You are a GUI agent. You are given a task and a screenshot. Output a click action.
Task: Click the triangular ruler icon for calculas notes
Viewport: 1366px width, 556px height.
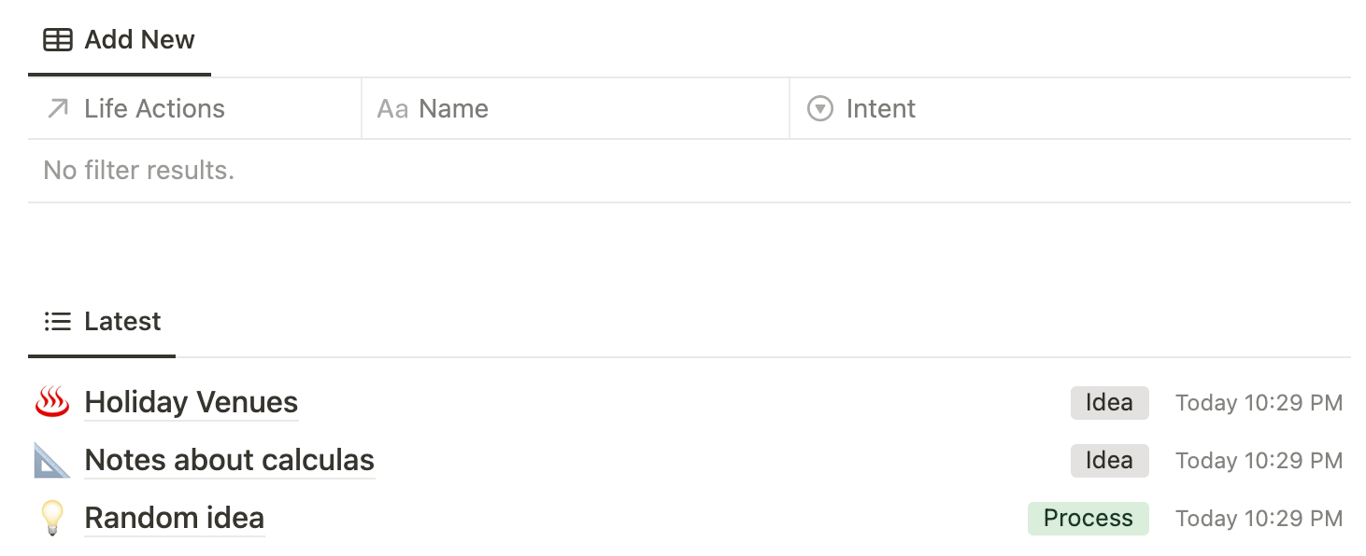52,461
